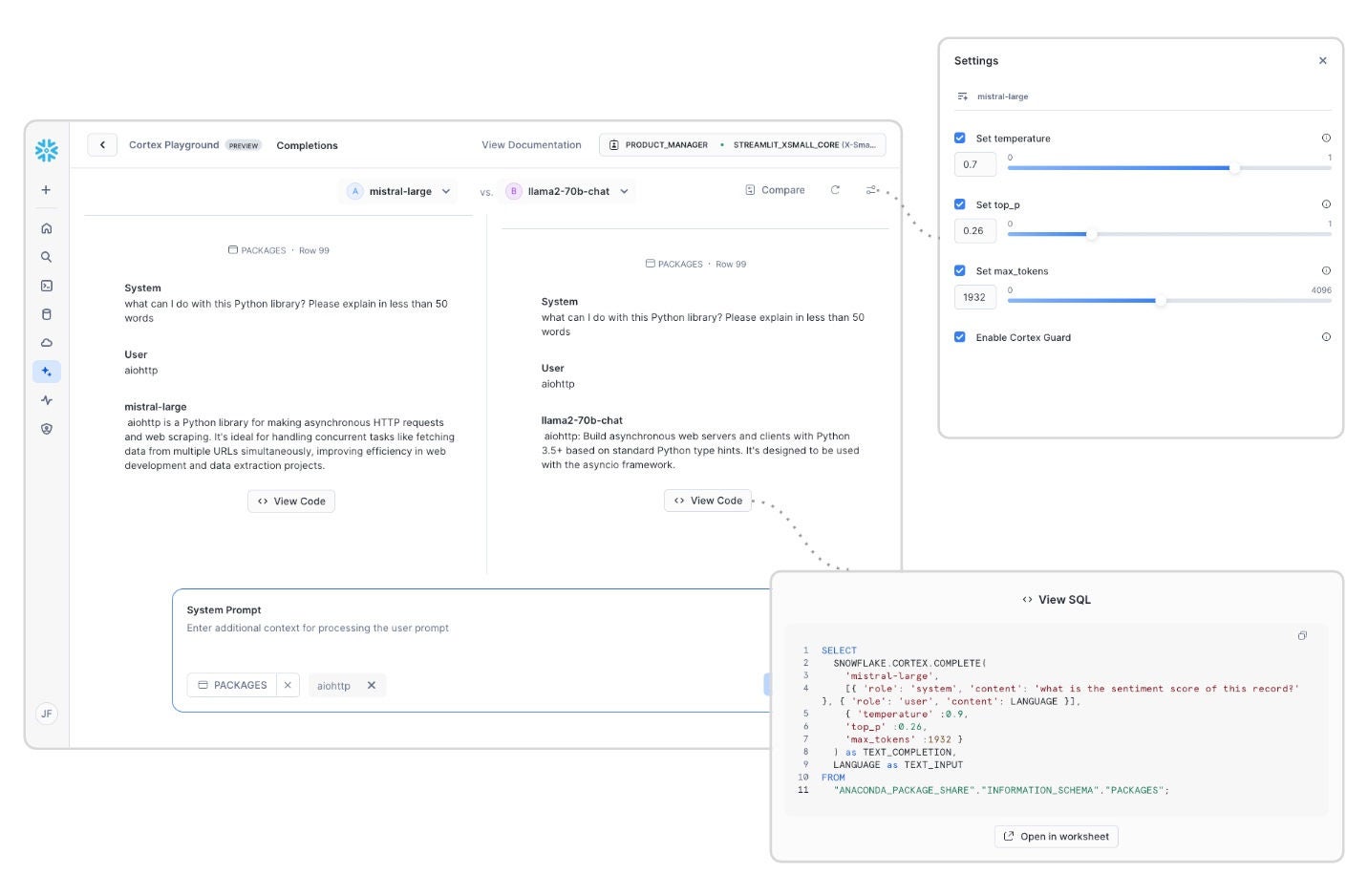Open the llama2-70b-chat model dropdown
Viewport: 1368px width, 896px height.
pyautogui.click(x=623, y=191)
